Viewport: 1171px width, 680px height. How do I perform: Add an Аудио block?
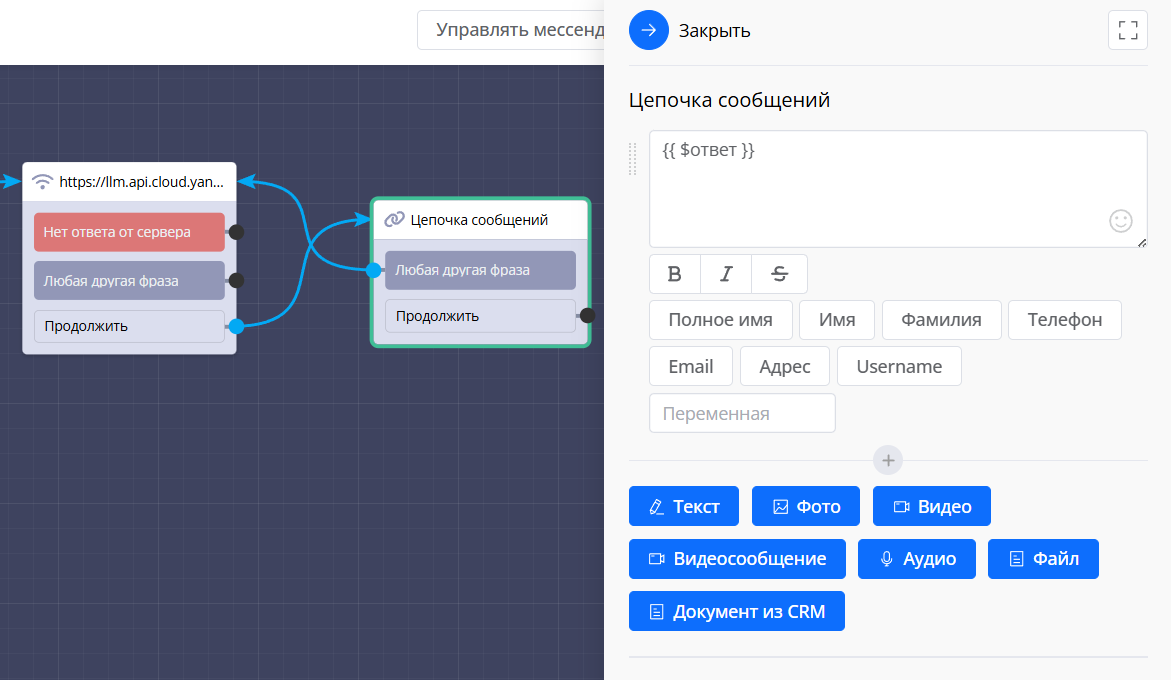(917, 559)
